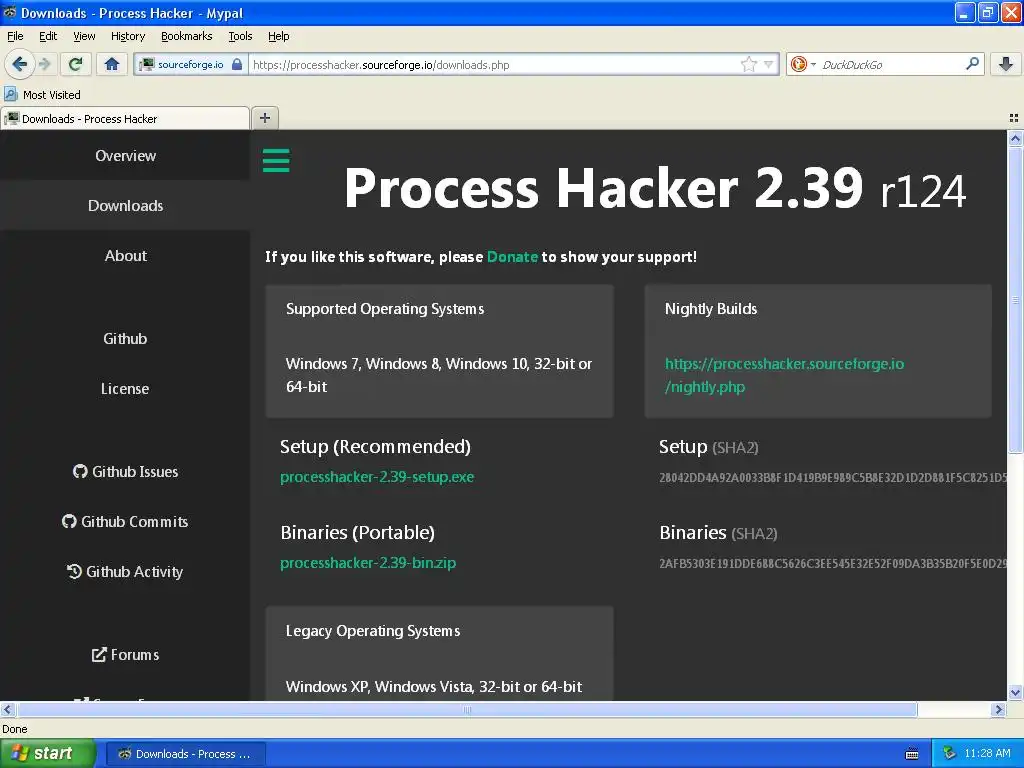This screenshot has height=768, width=1024.
Task: Click the vertical scrollbar down arrow
Action: click(1015, 692)
